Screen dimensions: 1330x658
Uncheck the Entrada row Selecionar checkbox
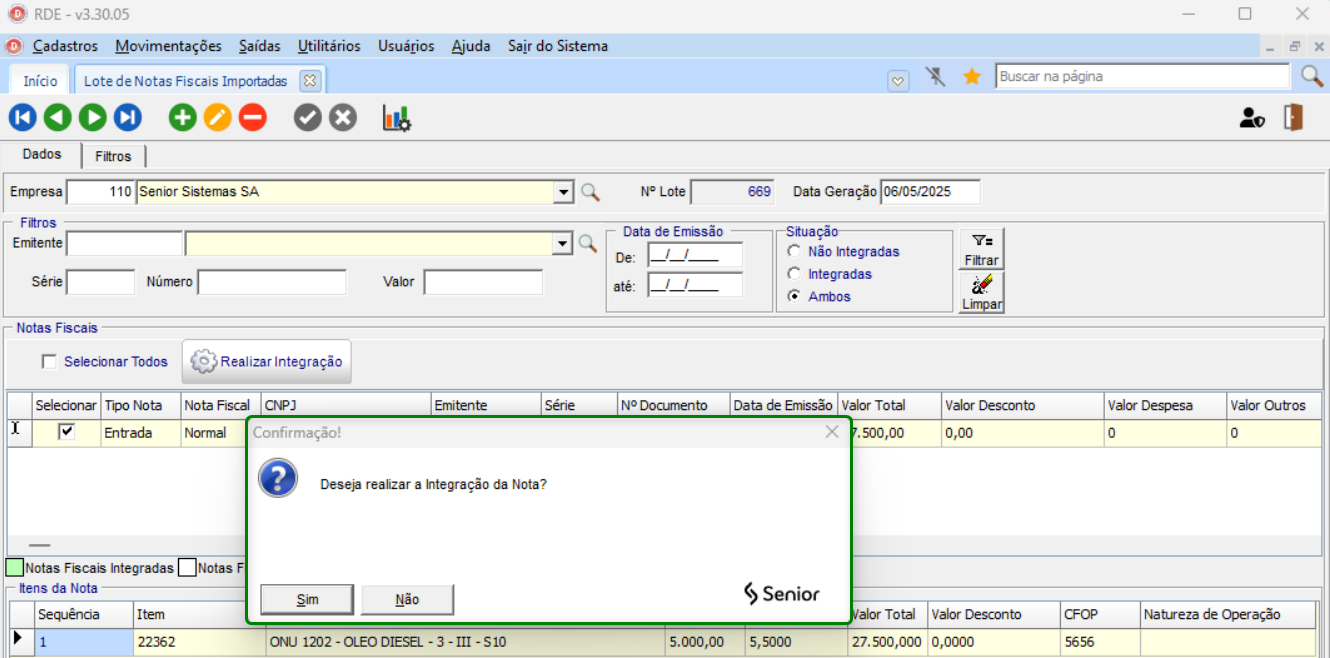tap(67, 432)
